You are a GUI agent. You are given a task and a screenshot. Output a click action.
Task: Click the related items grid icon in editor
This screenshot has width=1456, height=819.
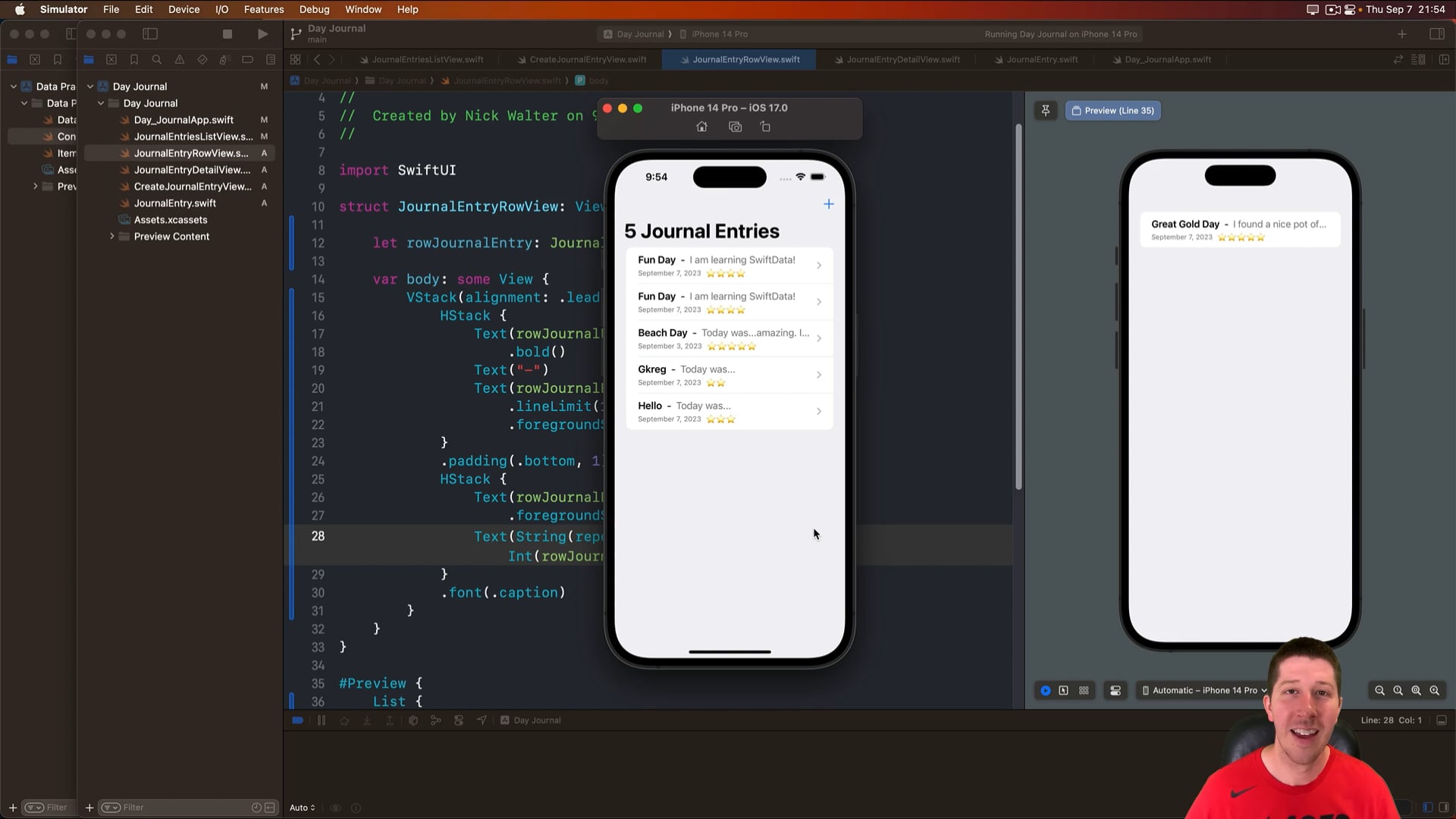pyautogui.click(x=296, y=60)
